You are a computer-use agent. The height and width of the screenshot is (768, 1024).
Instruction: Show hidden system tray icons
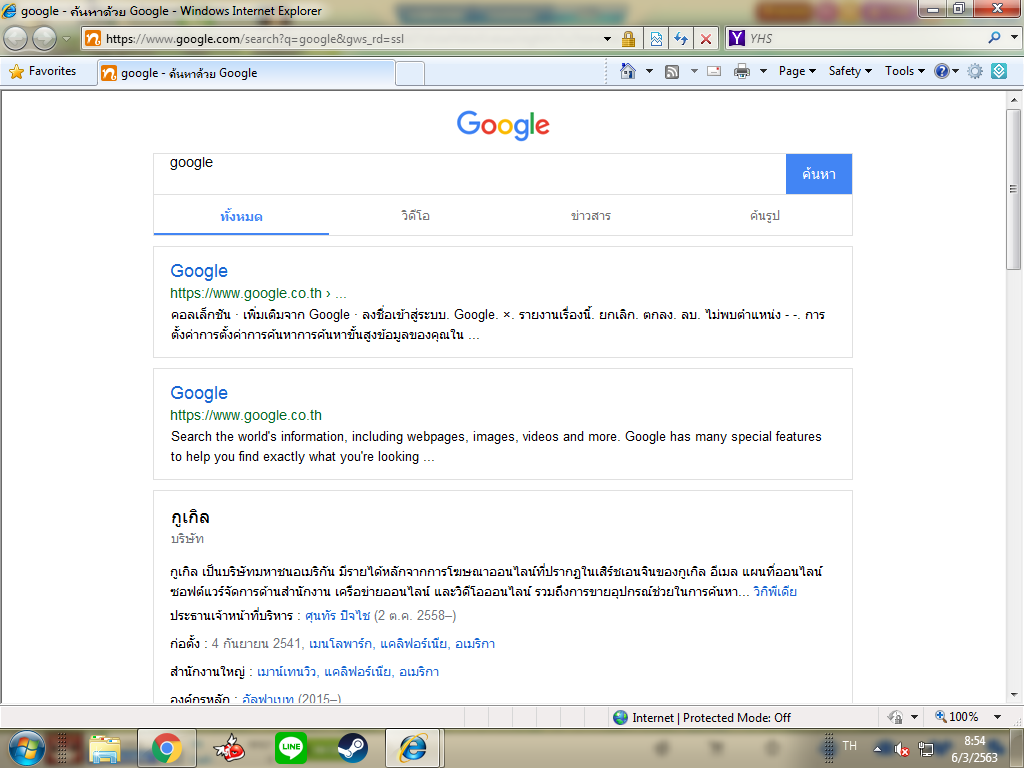tap(877, 749)
